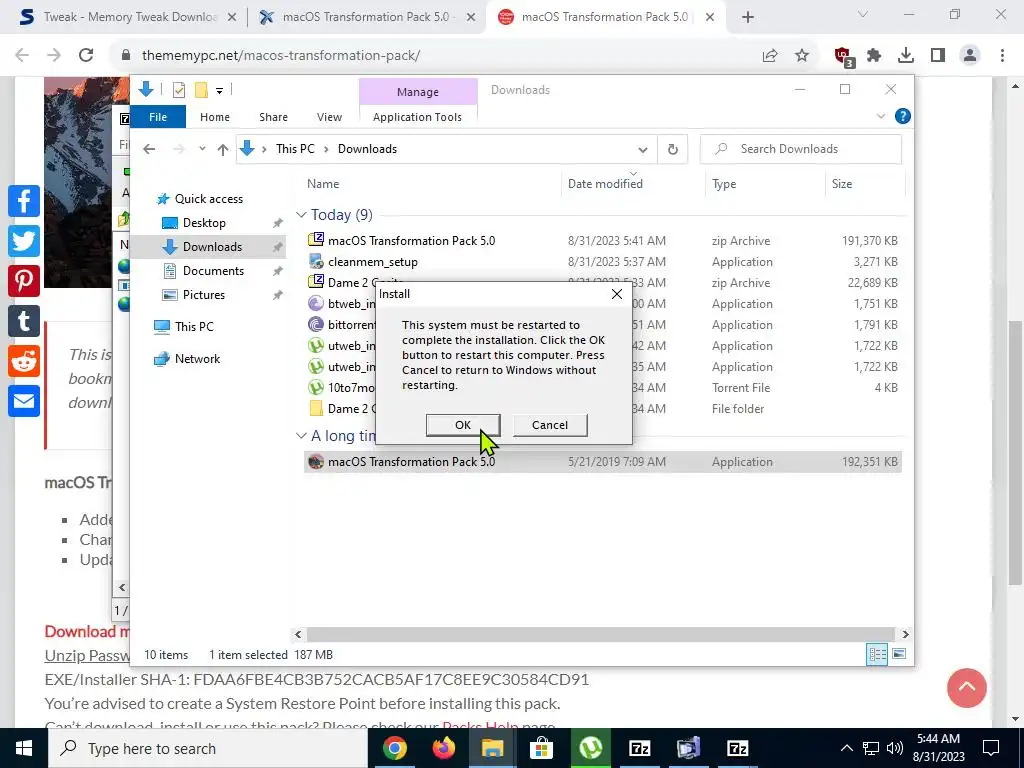Share page on Facebook
The height and width of the screenshot is (768, 1024).
point(24,200)
